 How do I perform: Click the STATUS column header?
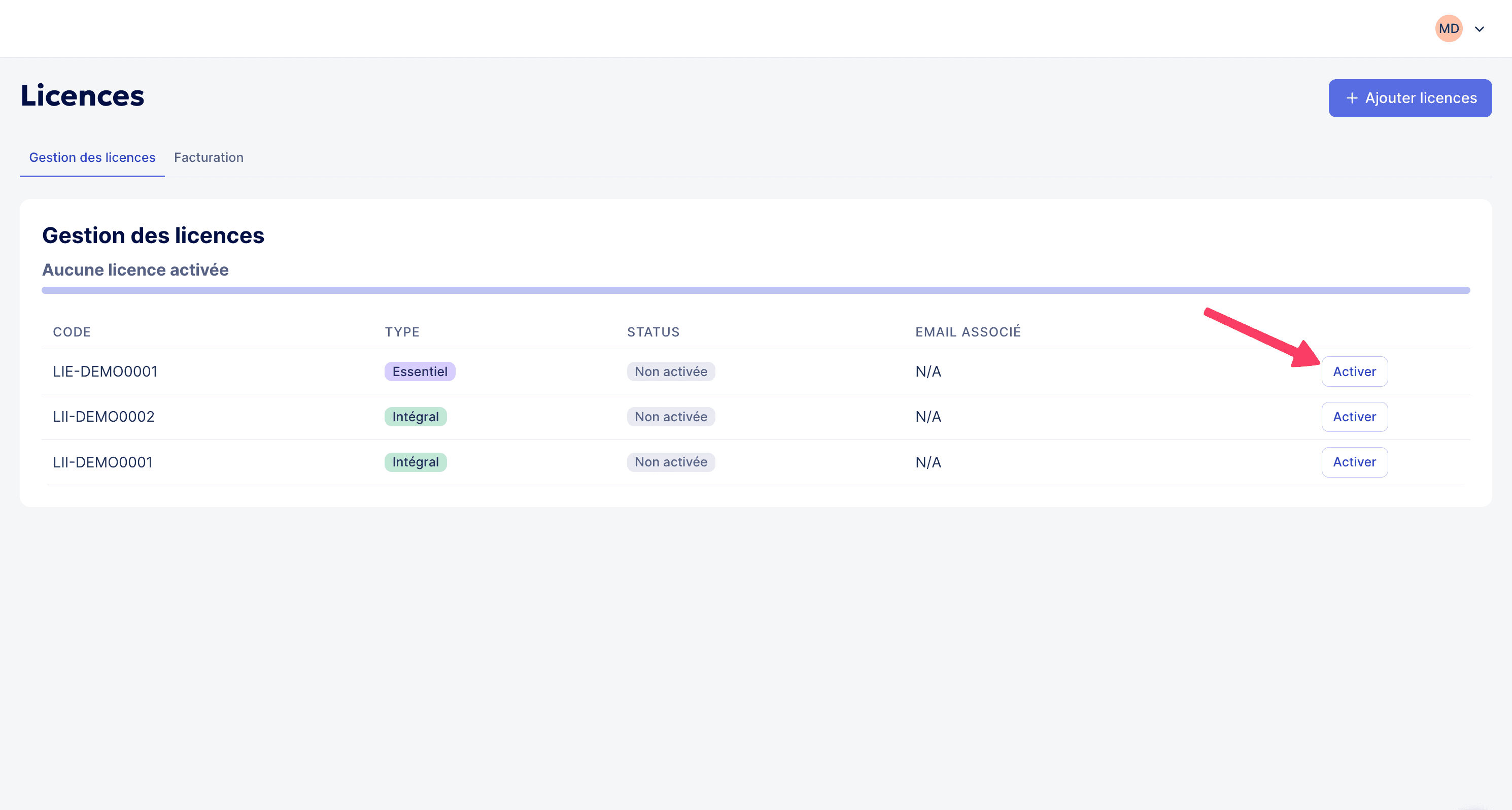654,331
